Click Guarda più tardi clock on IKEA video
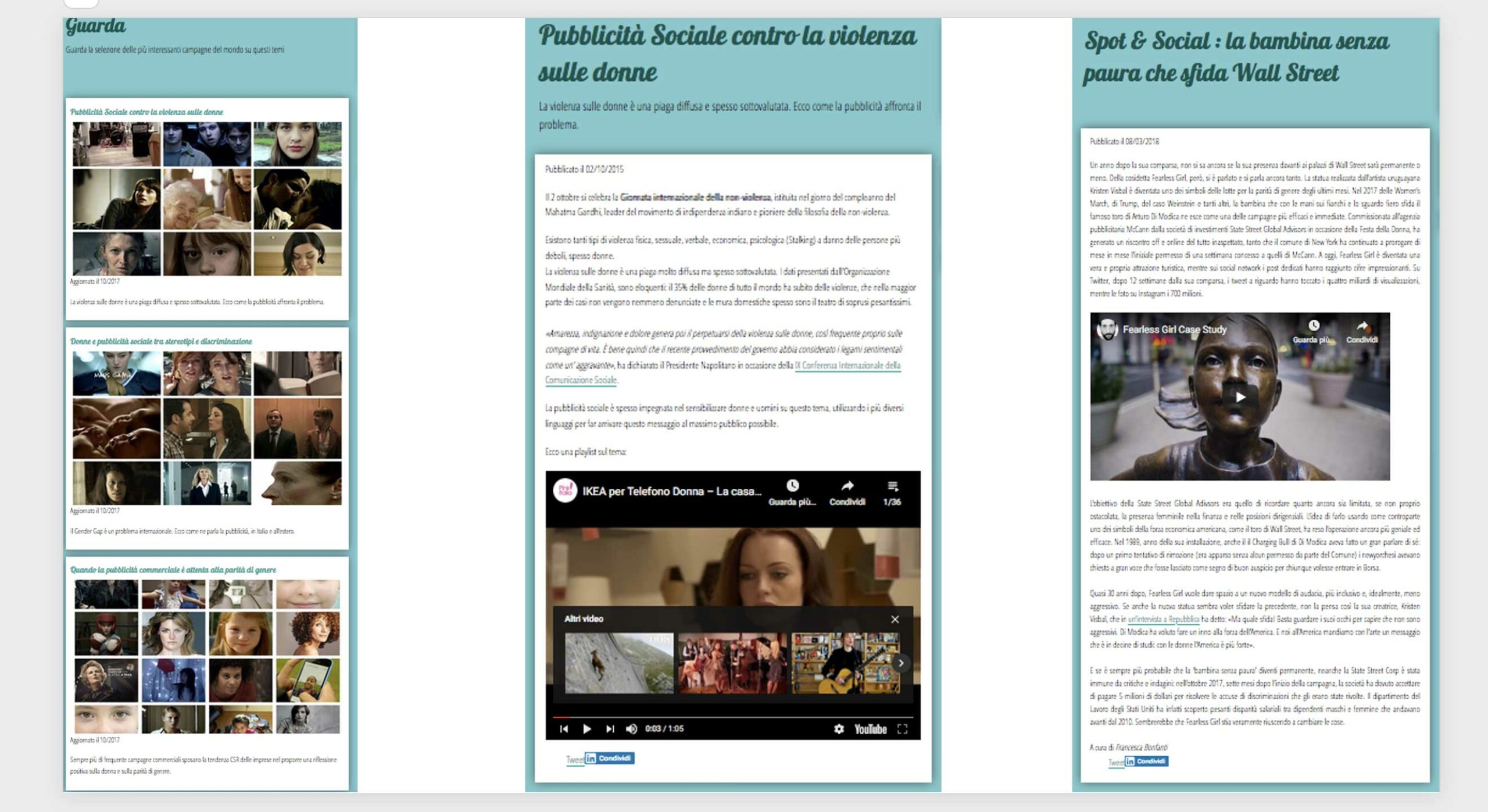This screenshot has width=1488, height=812. point(792,486)
